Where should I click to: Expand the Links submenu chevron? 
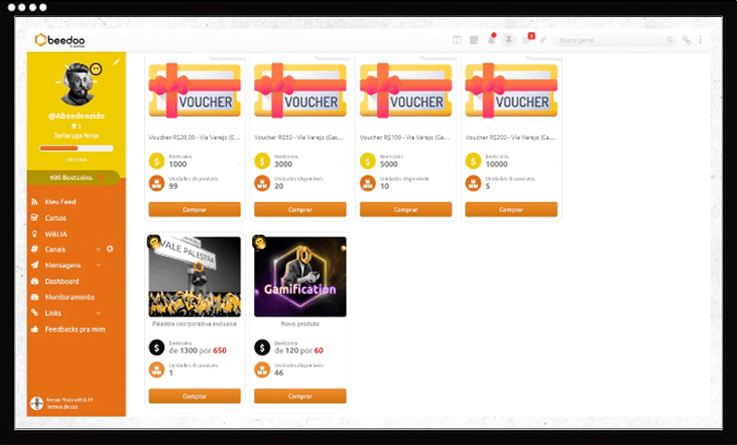coord(98,313)
